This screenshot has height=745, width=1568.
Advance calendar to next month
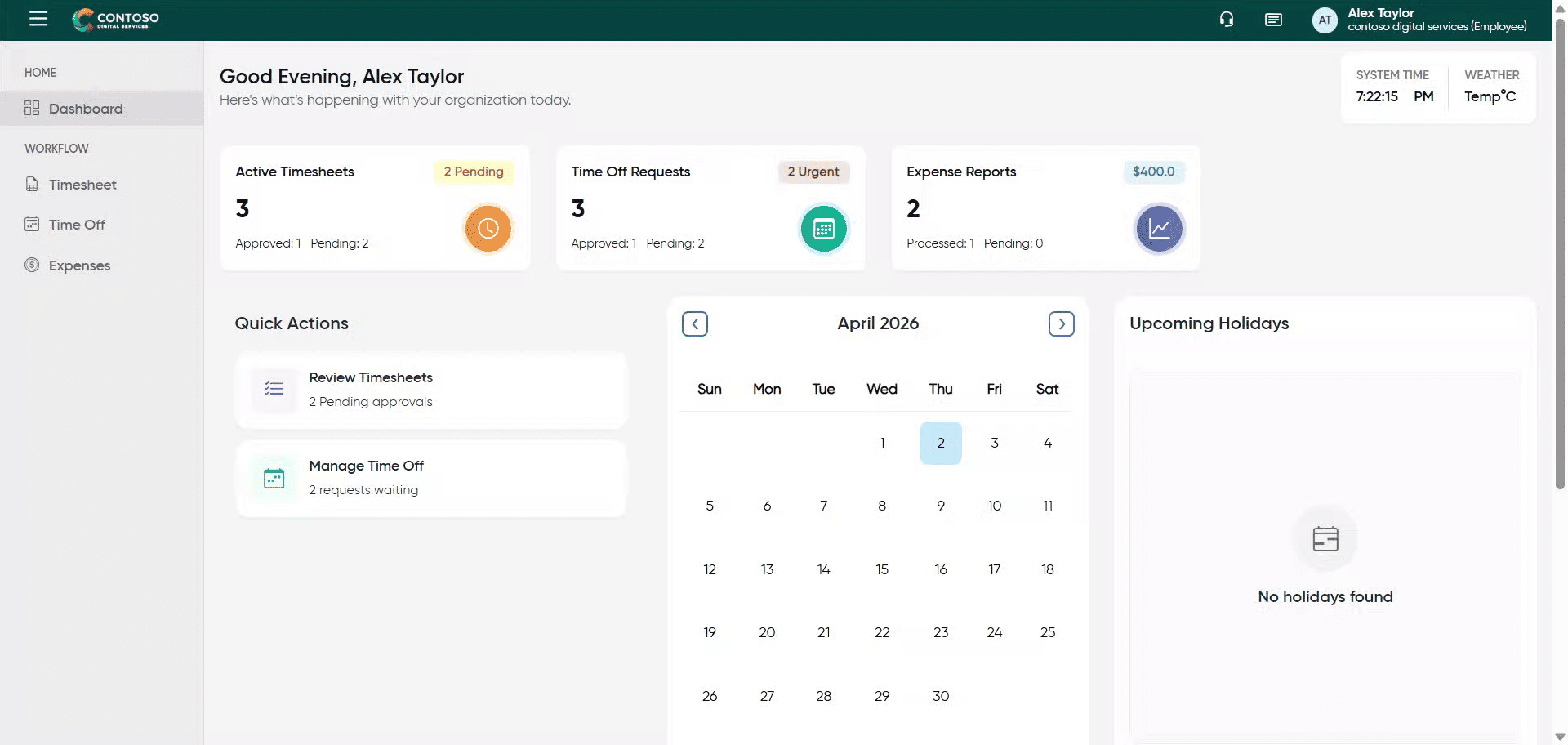pos(1061,324)
